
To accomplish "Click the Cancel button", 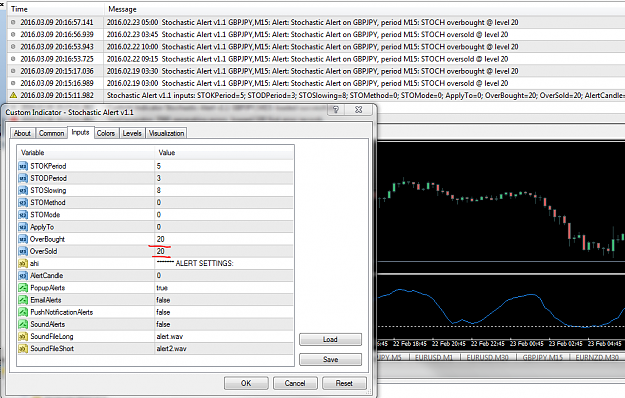I will [x=295, y=383].
